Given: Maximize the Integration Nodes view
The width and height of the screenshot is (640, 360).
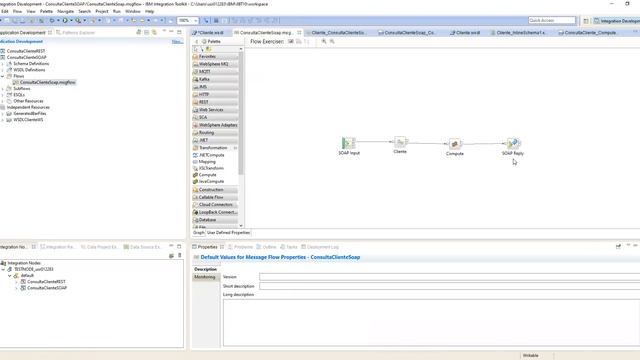Looking at the screenshot, I should tap(179, 247).
